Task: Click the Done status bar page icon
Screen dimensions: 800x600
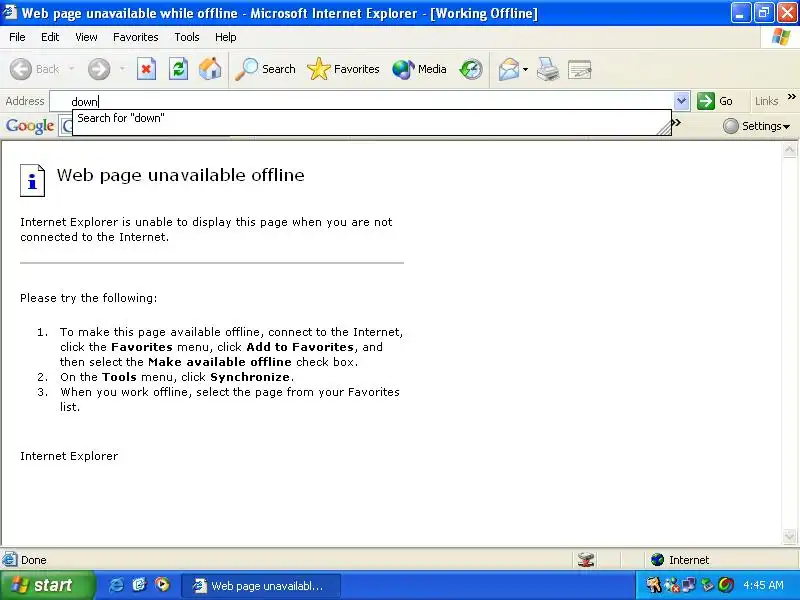Action: tap(10, 560)
